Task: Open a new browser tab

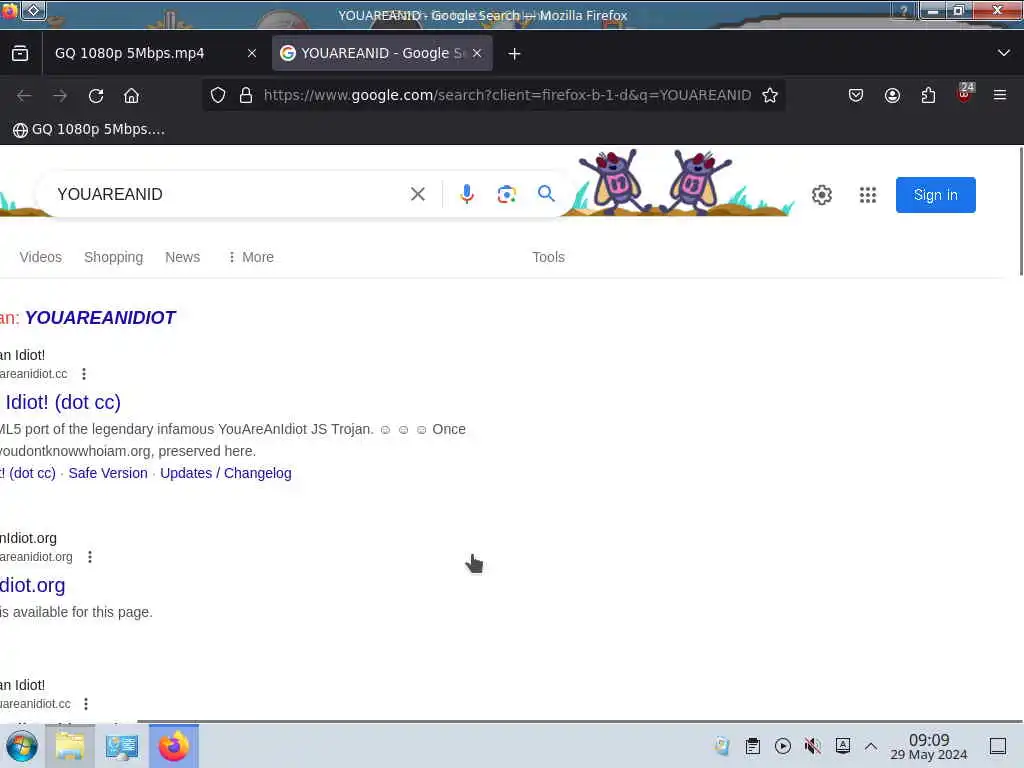Action: [x=515, y=54]
